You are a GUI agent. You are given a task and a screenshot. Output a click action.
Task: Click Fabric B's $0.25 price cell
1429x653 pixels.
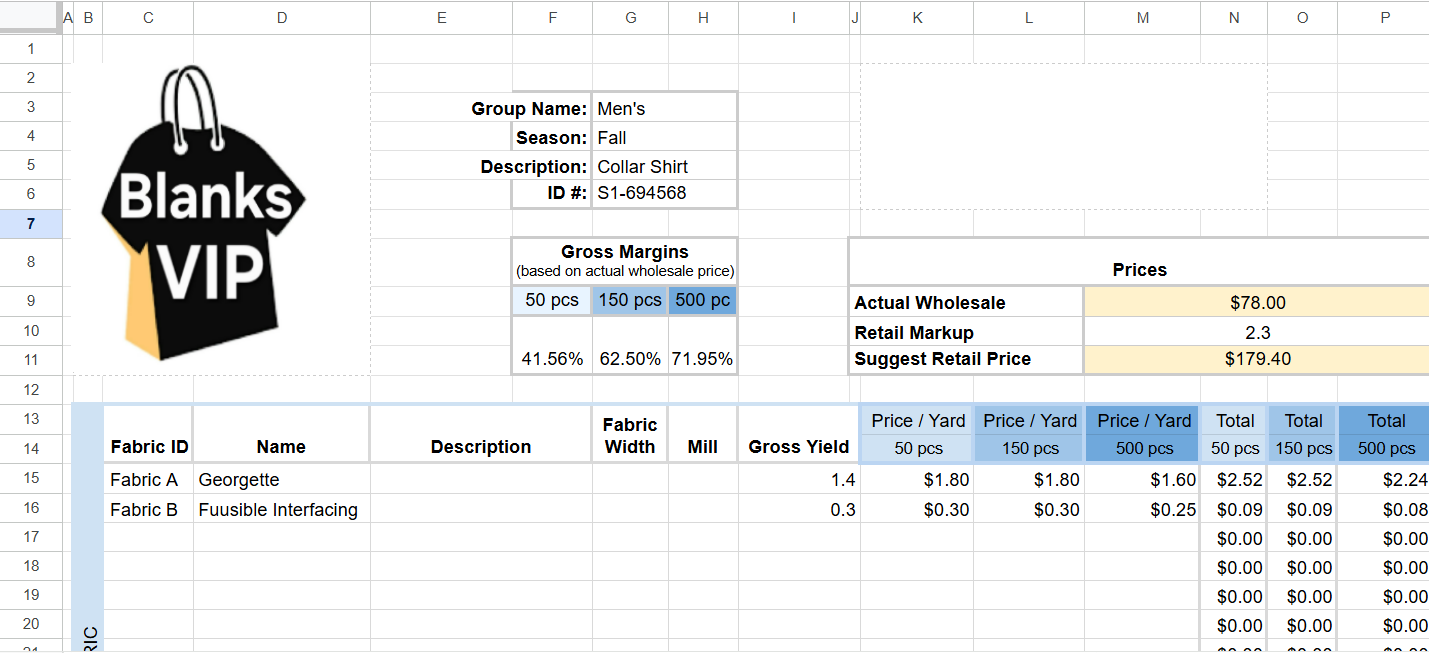[x=1142, y=510]
